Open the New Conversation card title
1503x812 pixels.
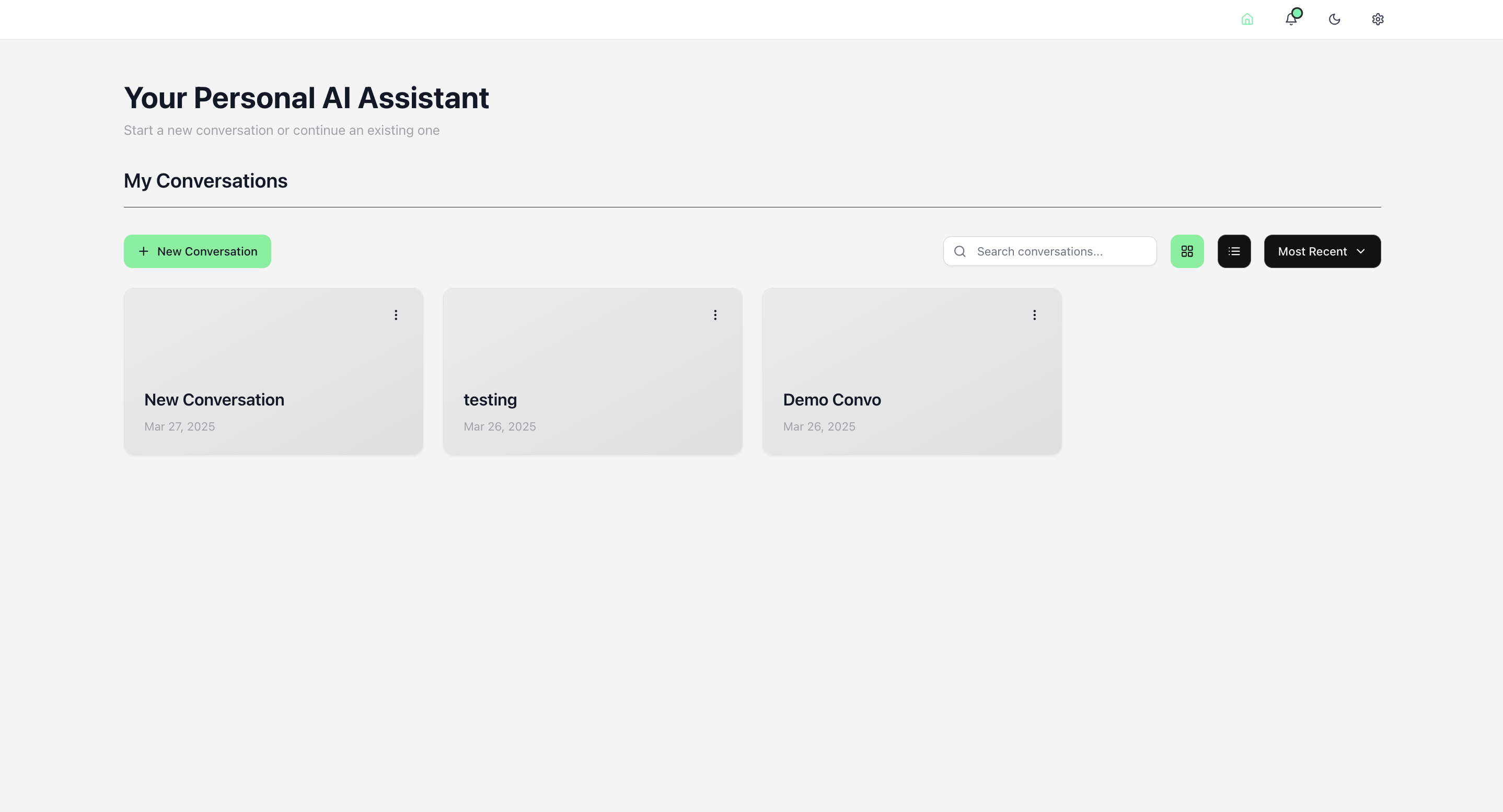coord(214,400)
